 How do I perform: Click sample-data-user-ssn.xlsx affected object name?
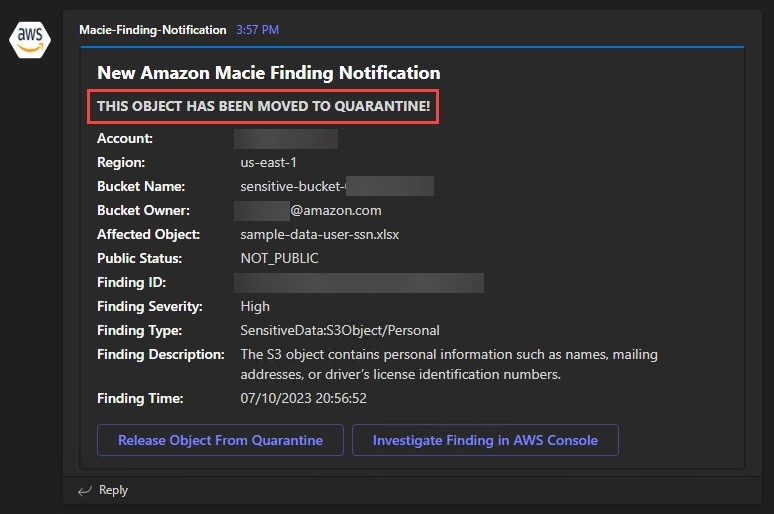tap(319, 235)
